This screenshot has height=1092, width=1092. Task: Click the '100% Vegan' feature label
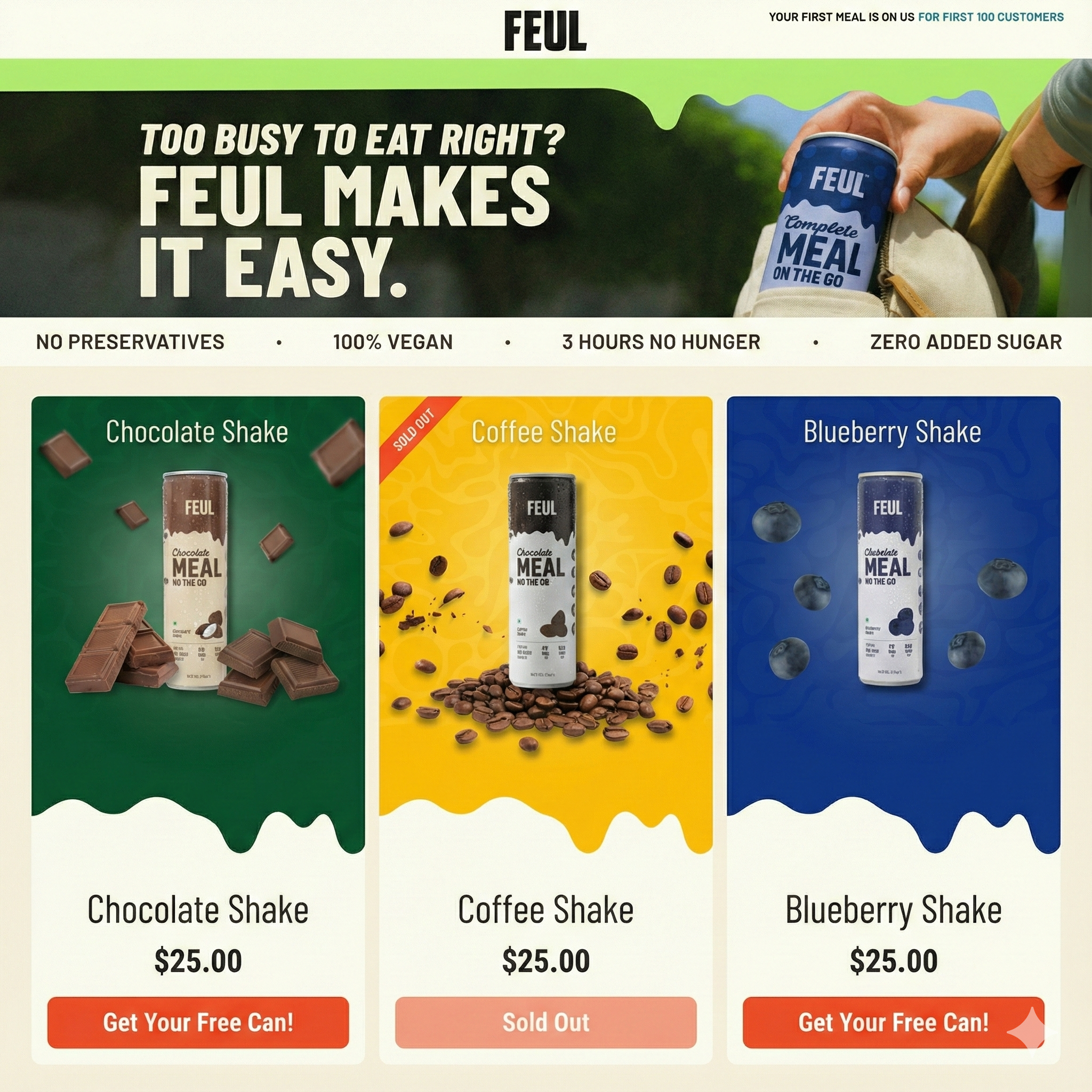[393, 342]
